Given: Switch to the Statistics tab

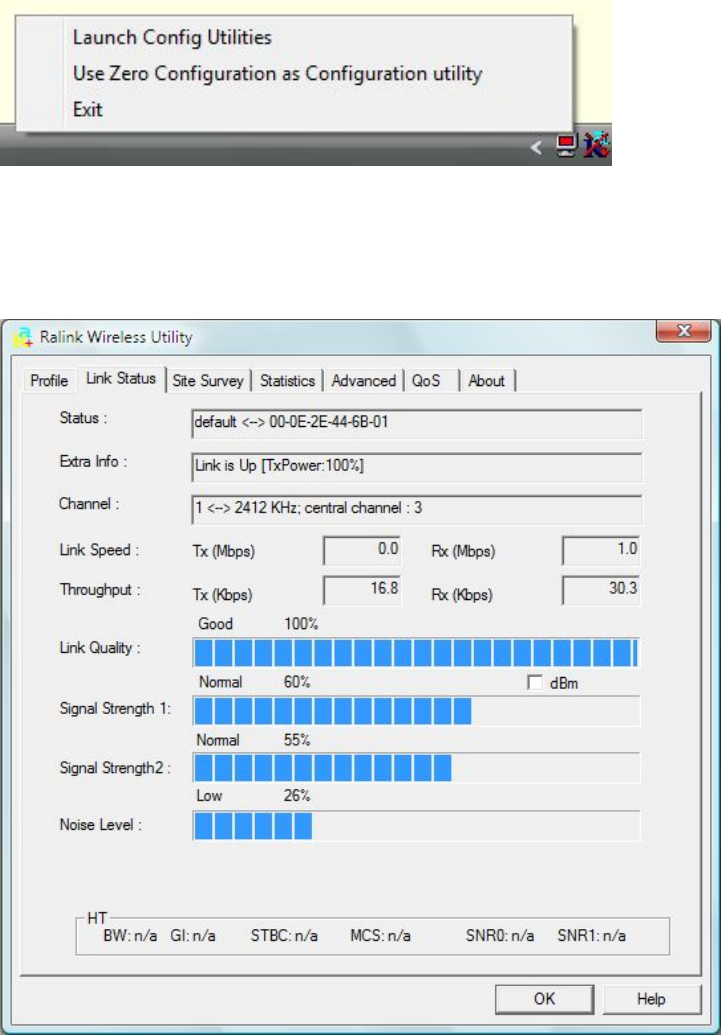Looking at the screenshot, I should [x=287, y=381].
